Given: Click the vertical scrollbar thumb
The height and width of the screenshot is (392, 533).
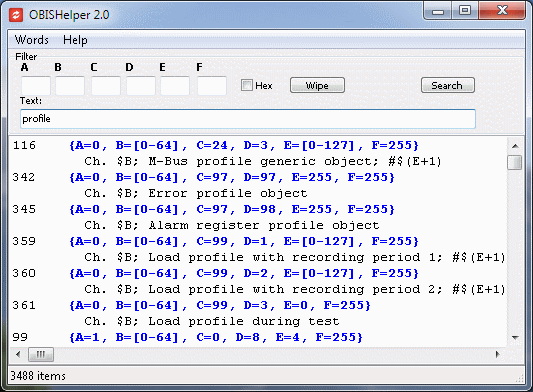Looking at the screenshot, I should tap(515, 162).
